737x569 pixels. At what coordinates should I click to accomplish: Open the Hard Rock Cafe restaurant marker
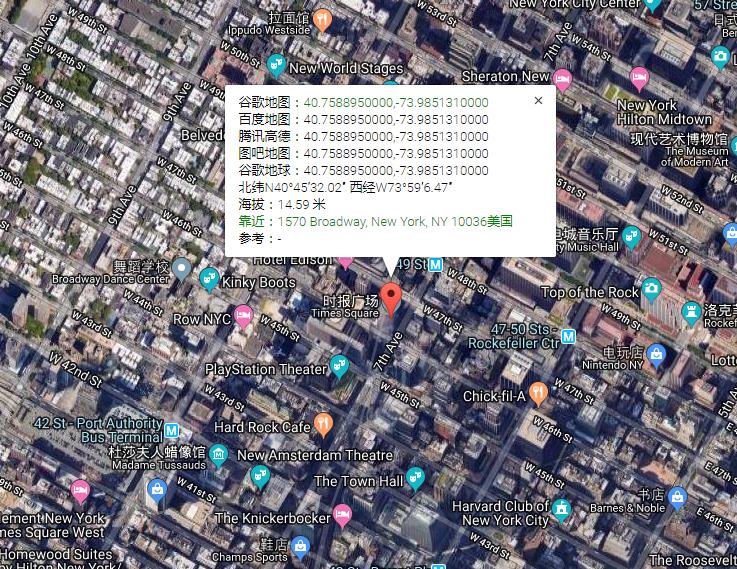(x=323, y=424)
